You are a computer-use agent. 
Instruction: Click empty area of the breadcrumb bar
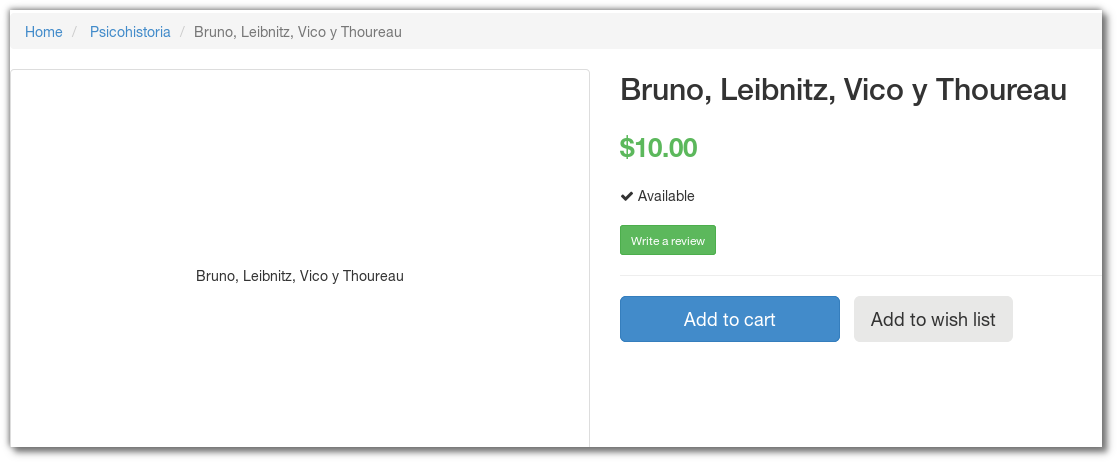750,32
